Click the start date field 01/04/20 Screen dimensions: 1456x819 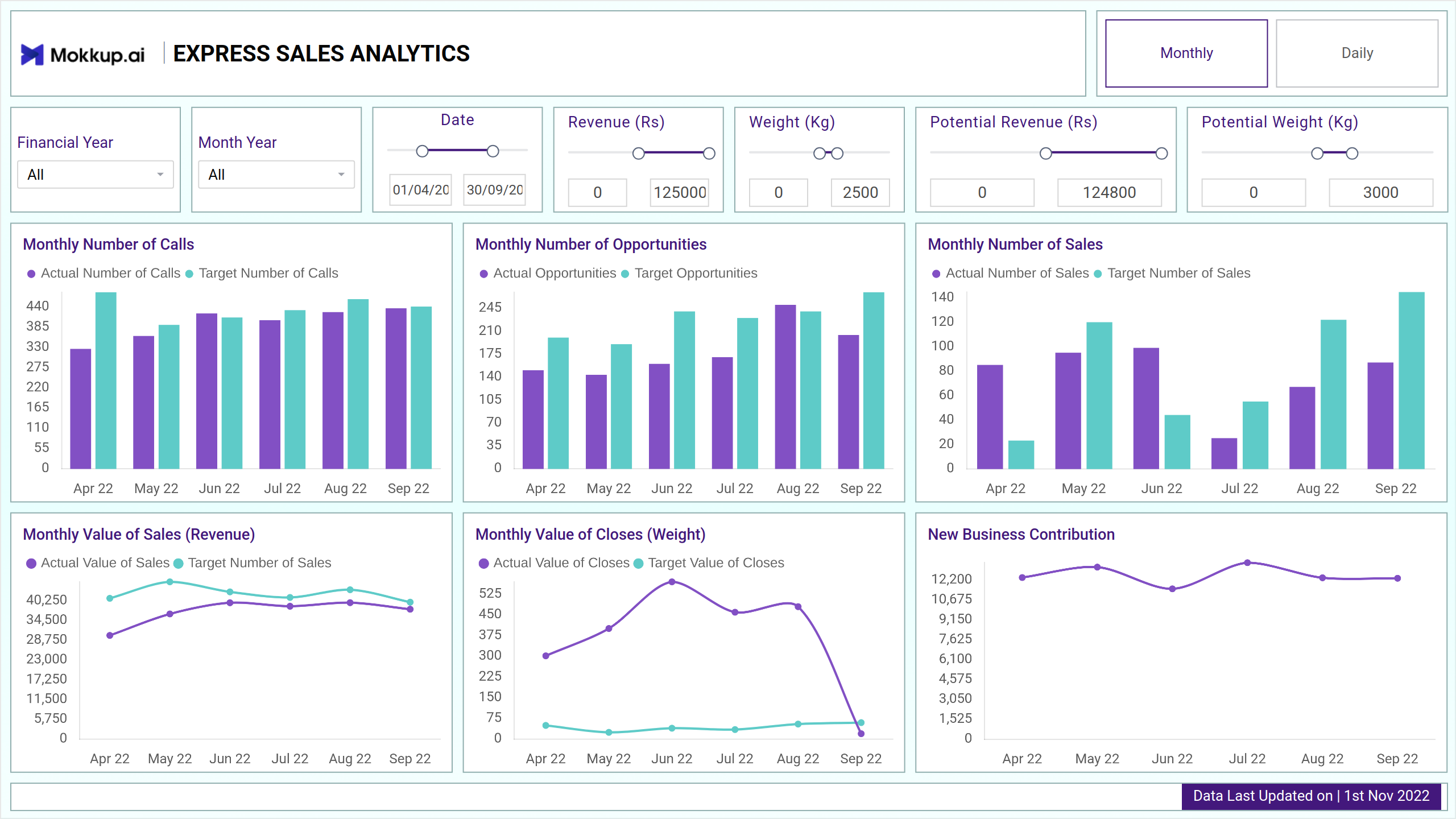[x=421, y=190]
